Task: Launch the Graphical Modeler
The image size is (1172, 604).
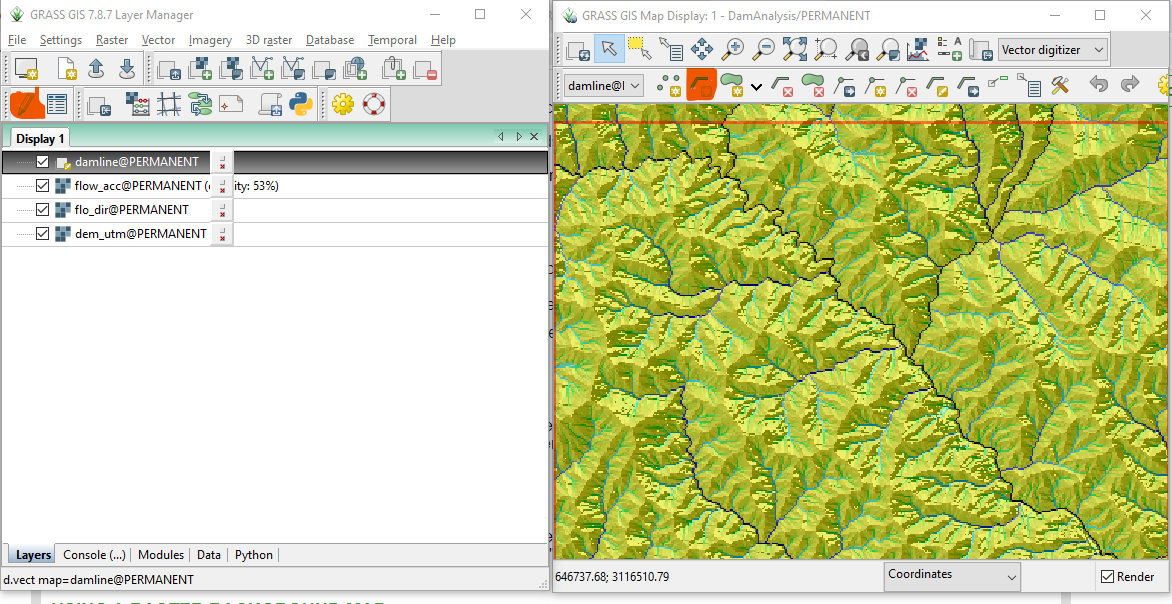Action: coord(199,103)
